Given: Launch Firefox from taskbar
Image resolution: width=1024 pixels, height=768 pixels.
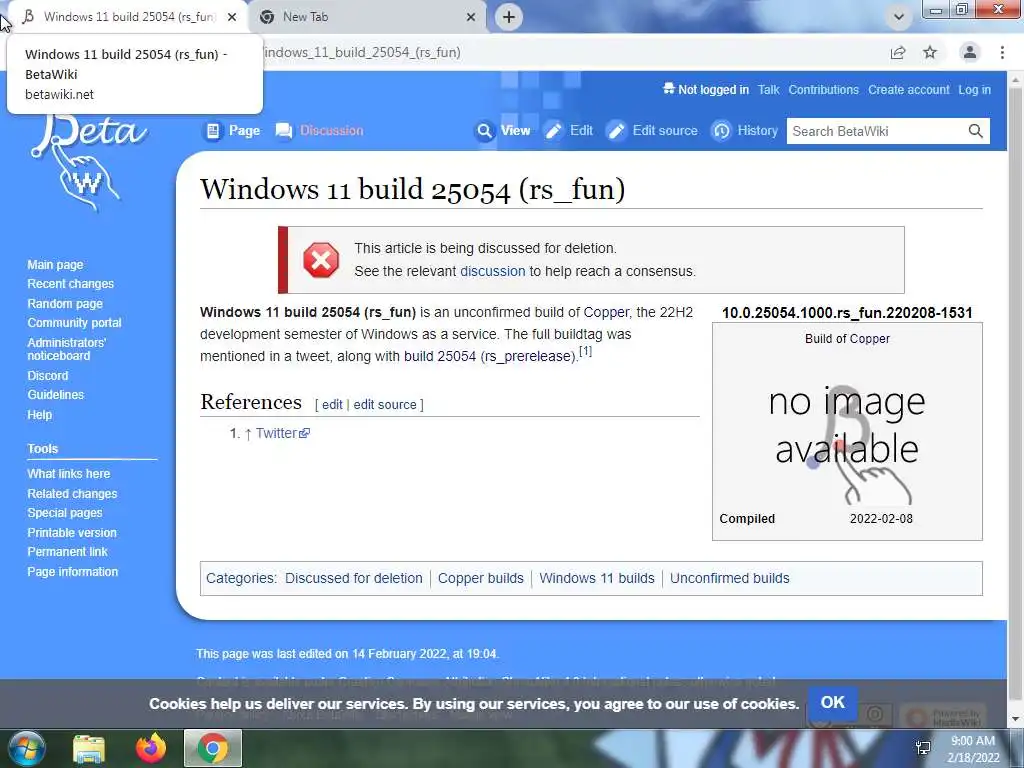Looking at the screenshot, I should coord(151,748).
